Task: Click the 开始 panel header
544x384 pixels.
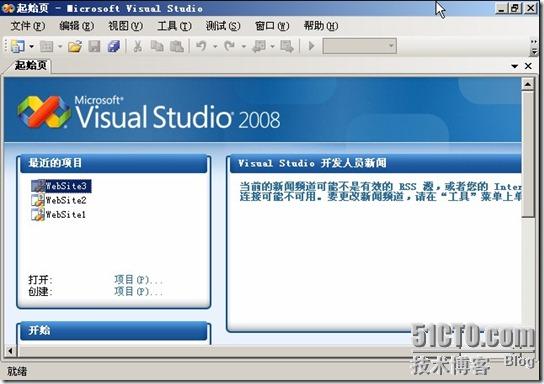Action: (113, 330)
